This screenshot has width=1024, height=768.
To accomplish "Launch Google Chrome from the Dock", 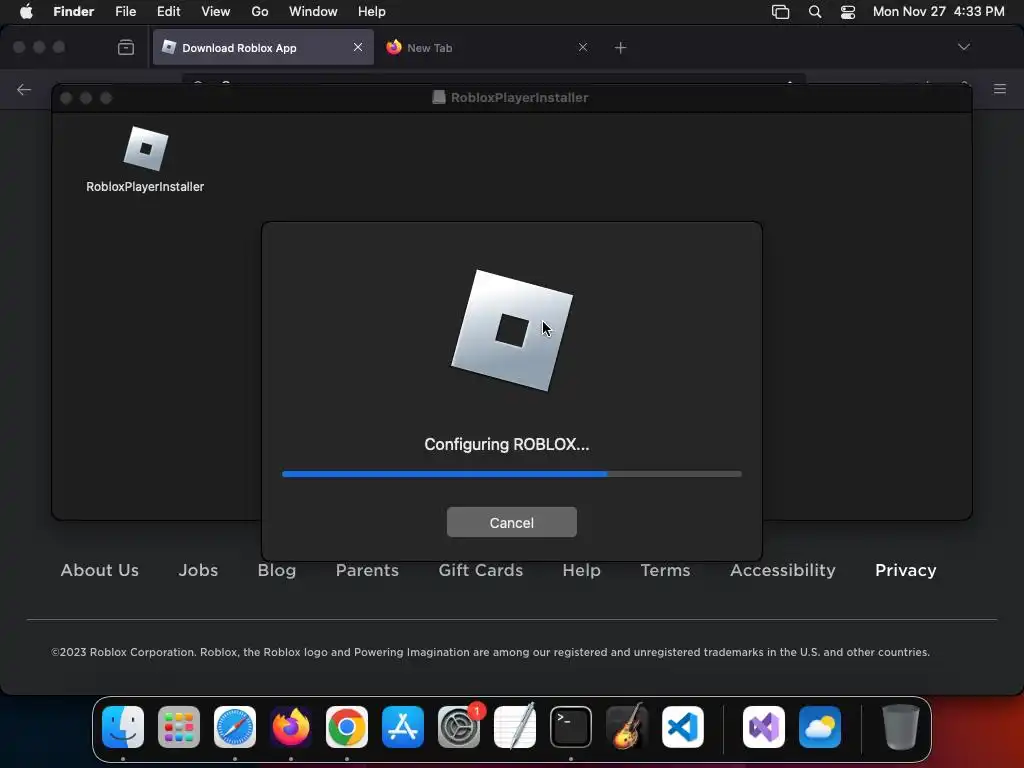I will pos(347,727).
